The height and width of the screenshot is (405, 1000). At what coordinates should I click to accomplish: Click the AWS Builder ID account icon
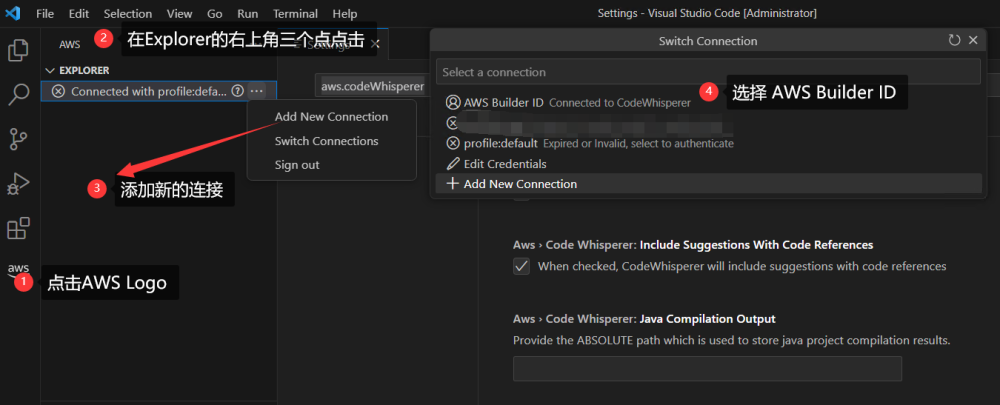[x=453, y=102]
